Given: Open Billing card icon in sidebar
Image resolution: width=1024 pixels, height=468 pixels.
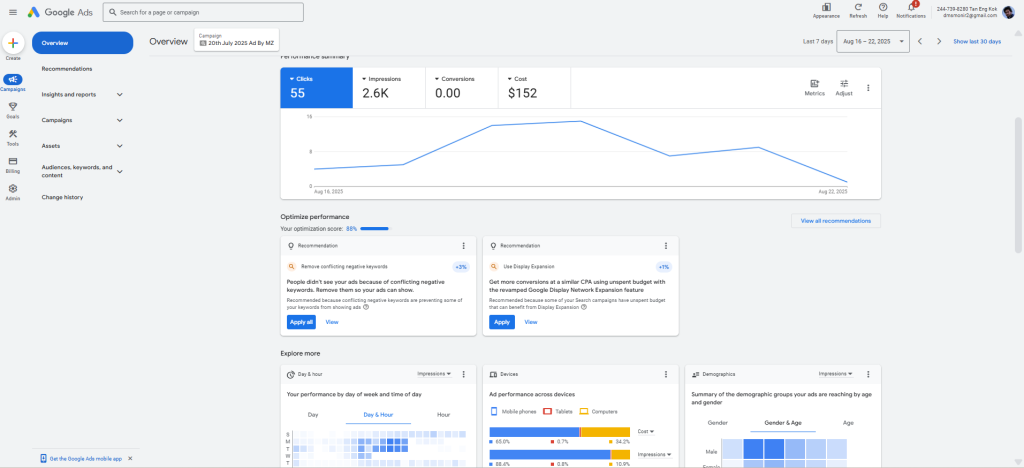Looking at the screenshot, I should pyautogui.click(x=13, y=161).
